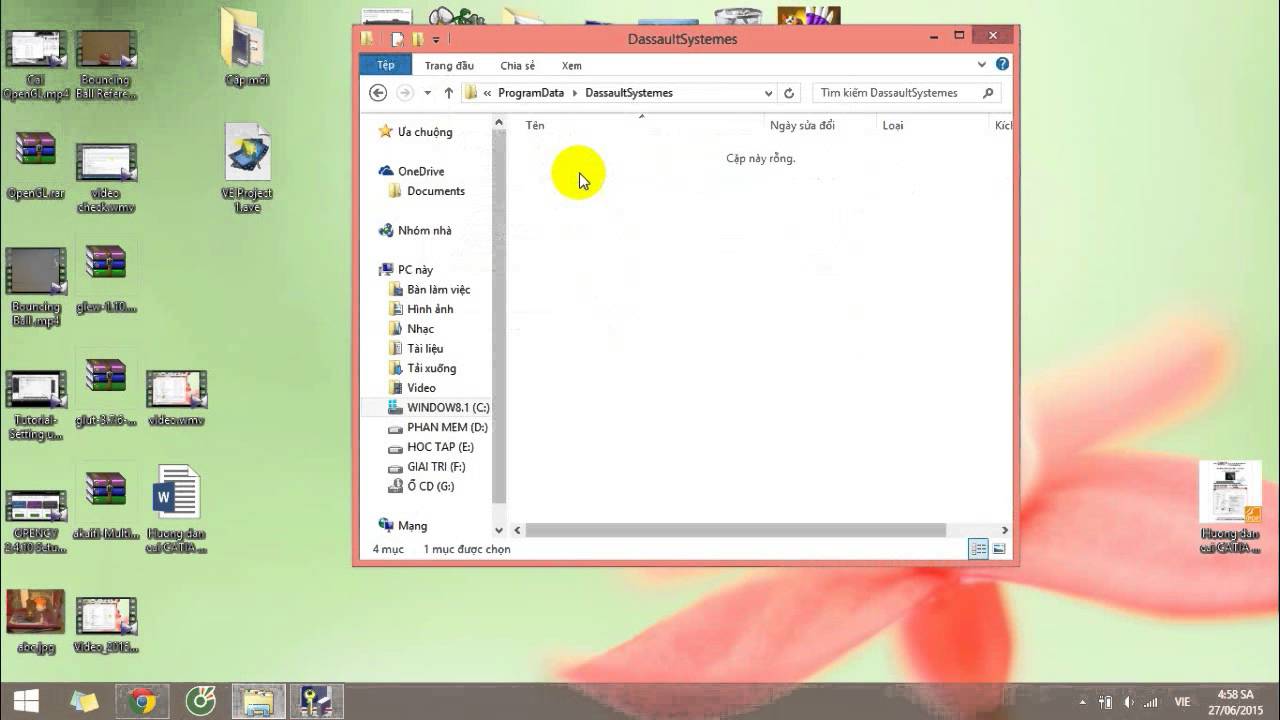The height and width of the screenshot is (720, 1280).
Task: Open Bàn làm việc in the navigation pane
Action: 438,289
